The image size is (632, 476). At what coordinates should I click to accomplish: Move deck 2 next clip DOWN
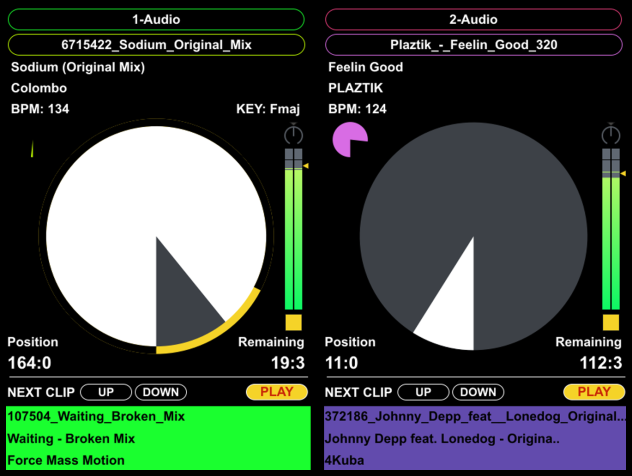pyautogui.click(x=478, y=392)
